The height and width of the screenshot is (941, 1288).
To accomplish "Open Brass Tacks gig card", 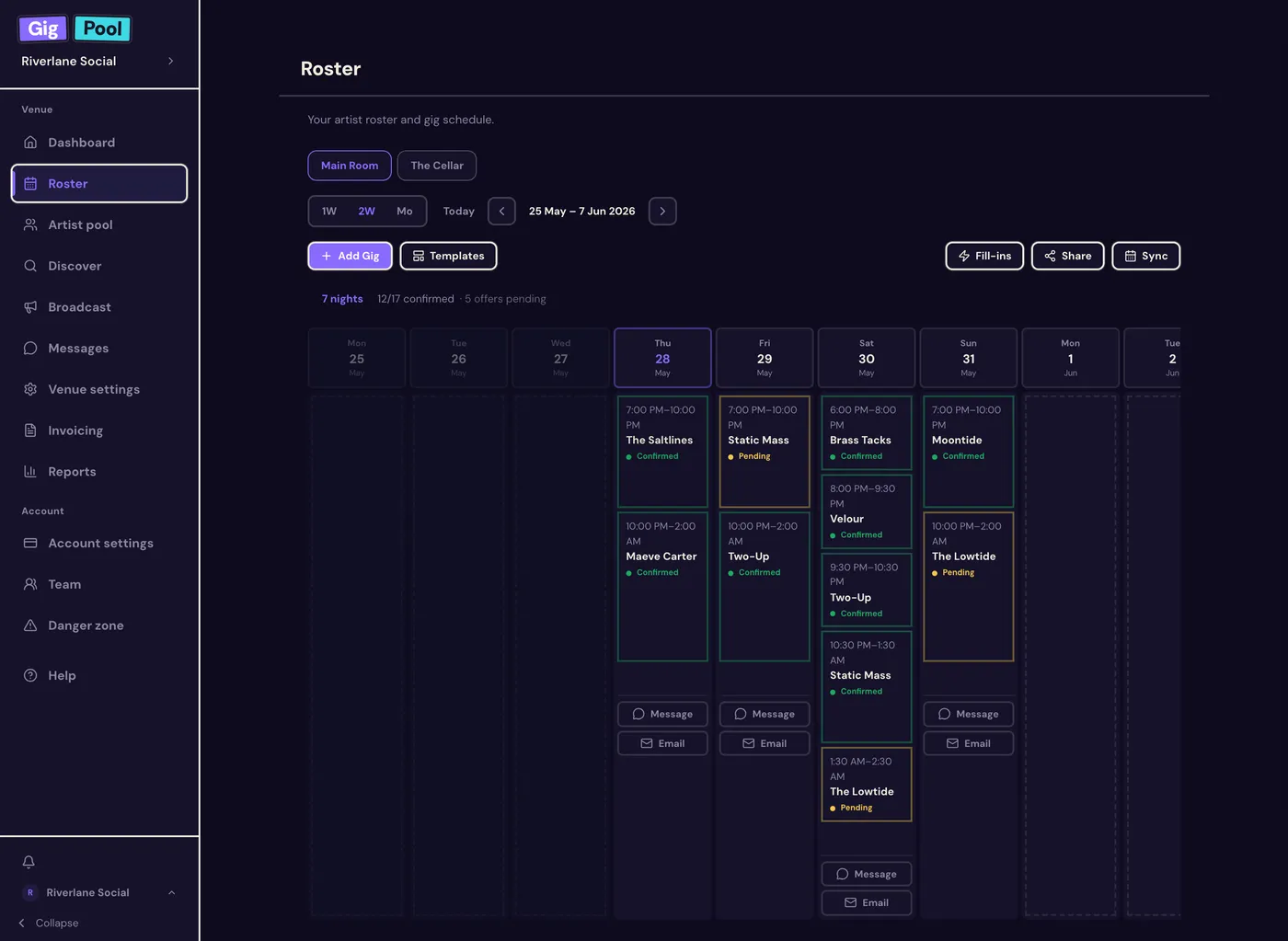I will point(867,433).
